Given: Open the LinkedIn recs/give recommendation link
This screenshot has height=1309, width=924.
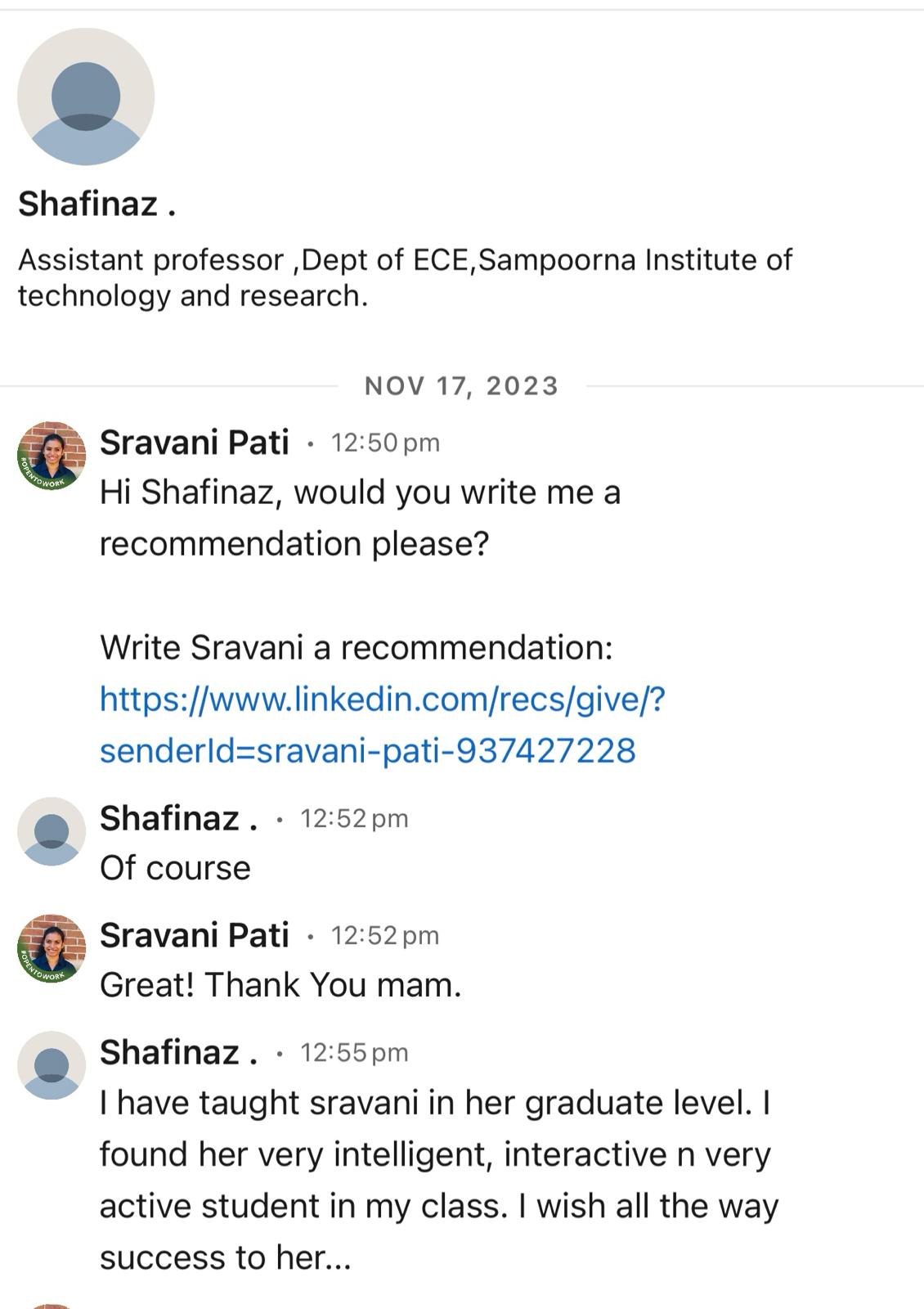Looking at the screenshot, I should pyautogui.click(x=383, y=725).
